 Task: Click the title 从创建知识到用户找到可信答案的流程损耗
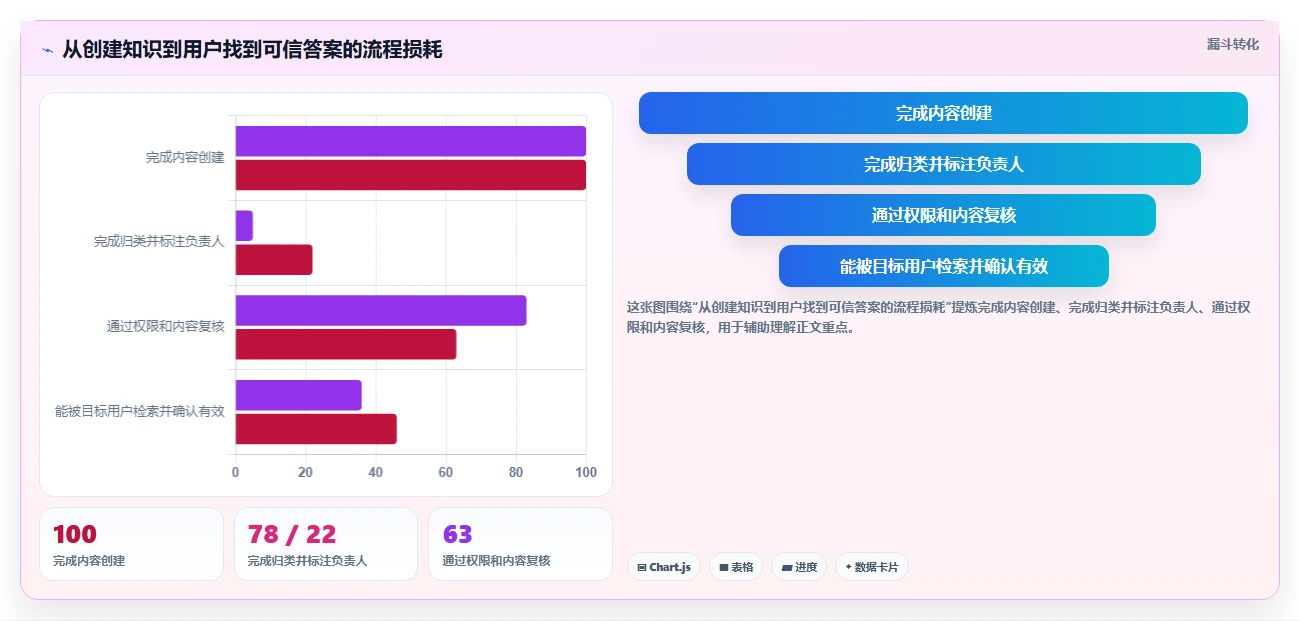pos(252,50)
